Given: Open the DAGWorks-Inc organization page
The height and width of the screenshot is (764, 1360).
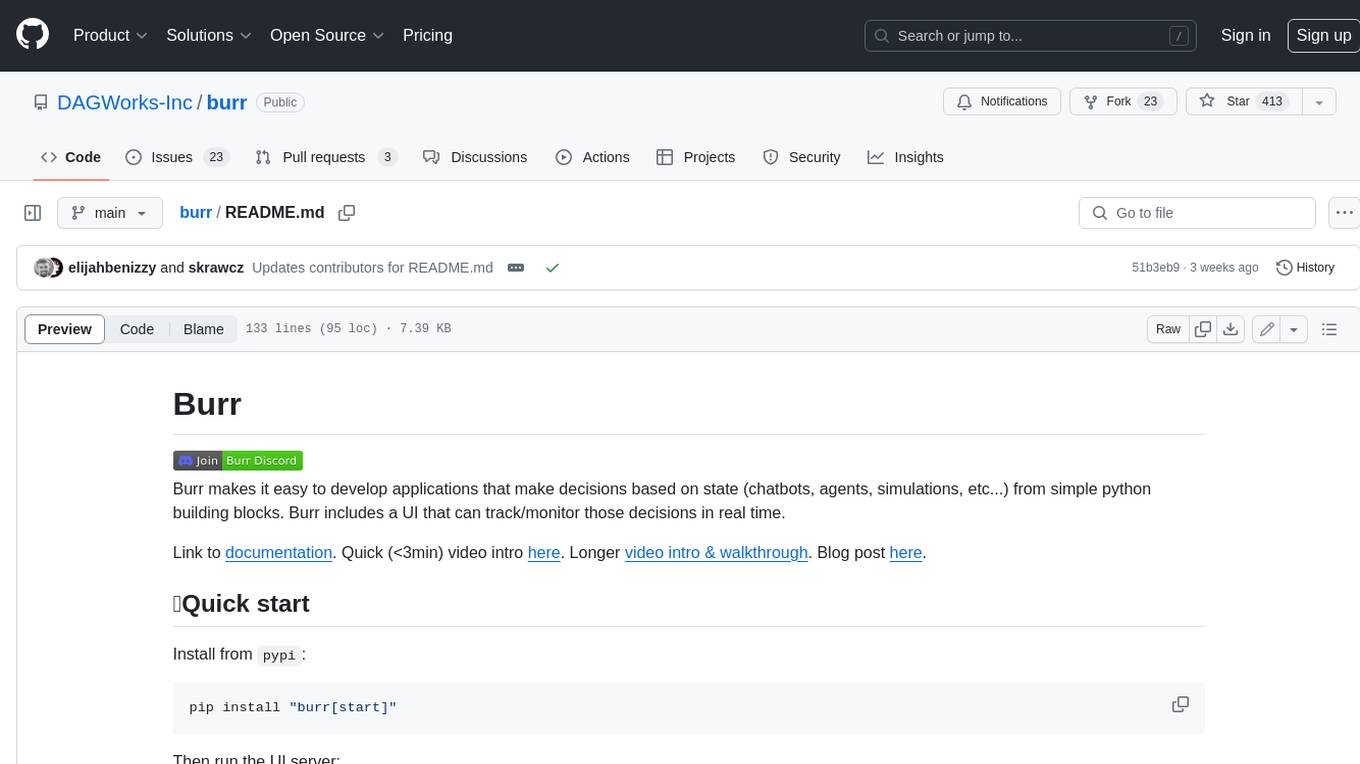Looking at the screenshot, I should (x=125, y=102).
